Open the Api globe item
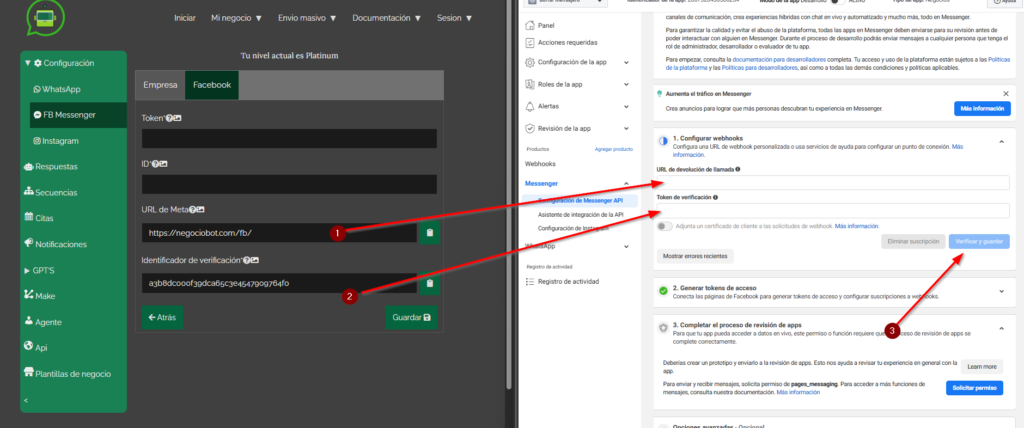Image resolution: width=1024 pixels, height=428 pixels. (x=36, y=347)
